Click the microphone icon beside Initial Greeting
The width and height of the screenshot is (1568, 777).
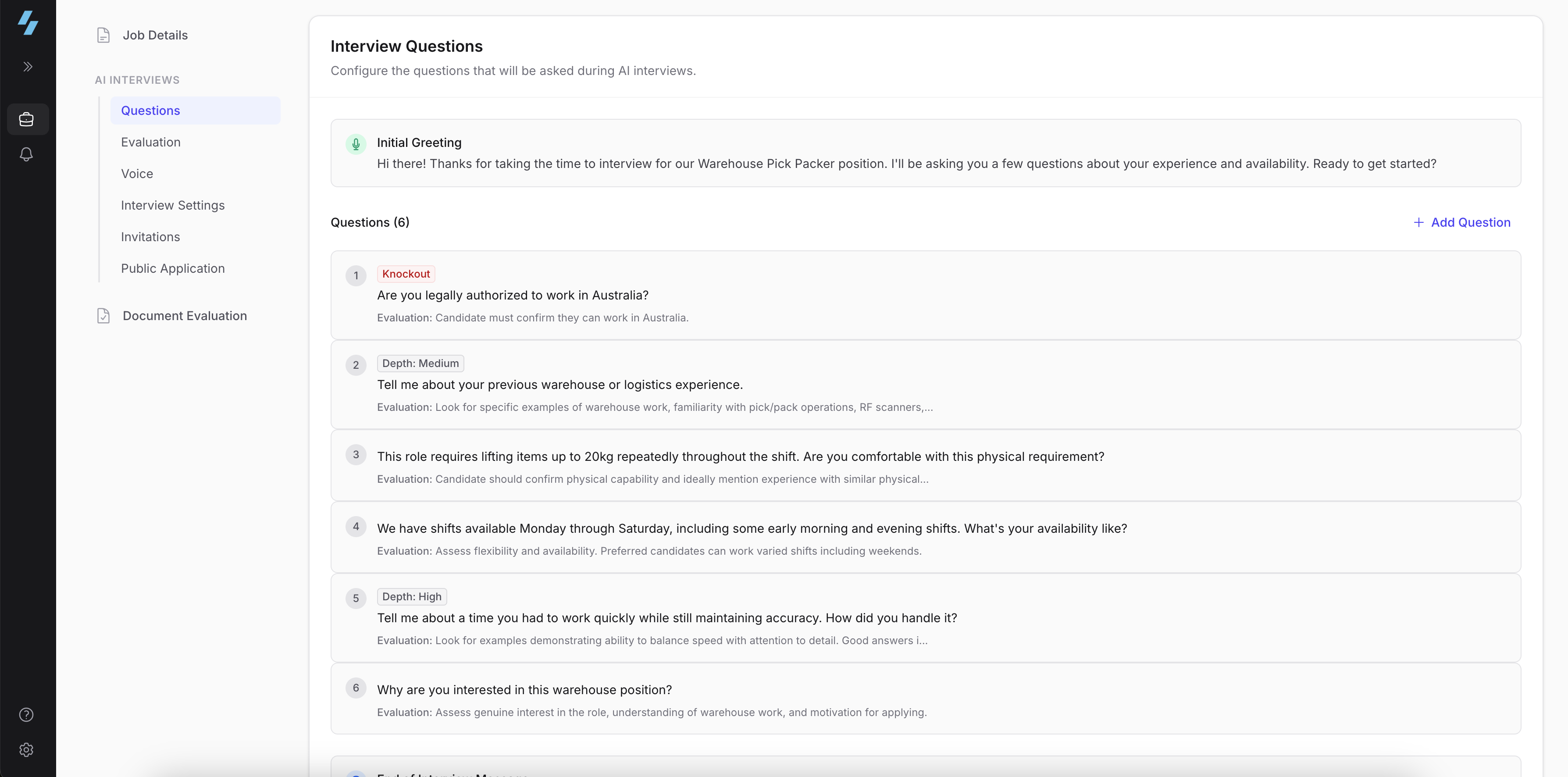tap(356, 144)
